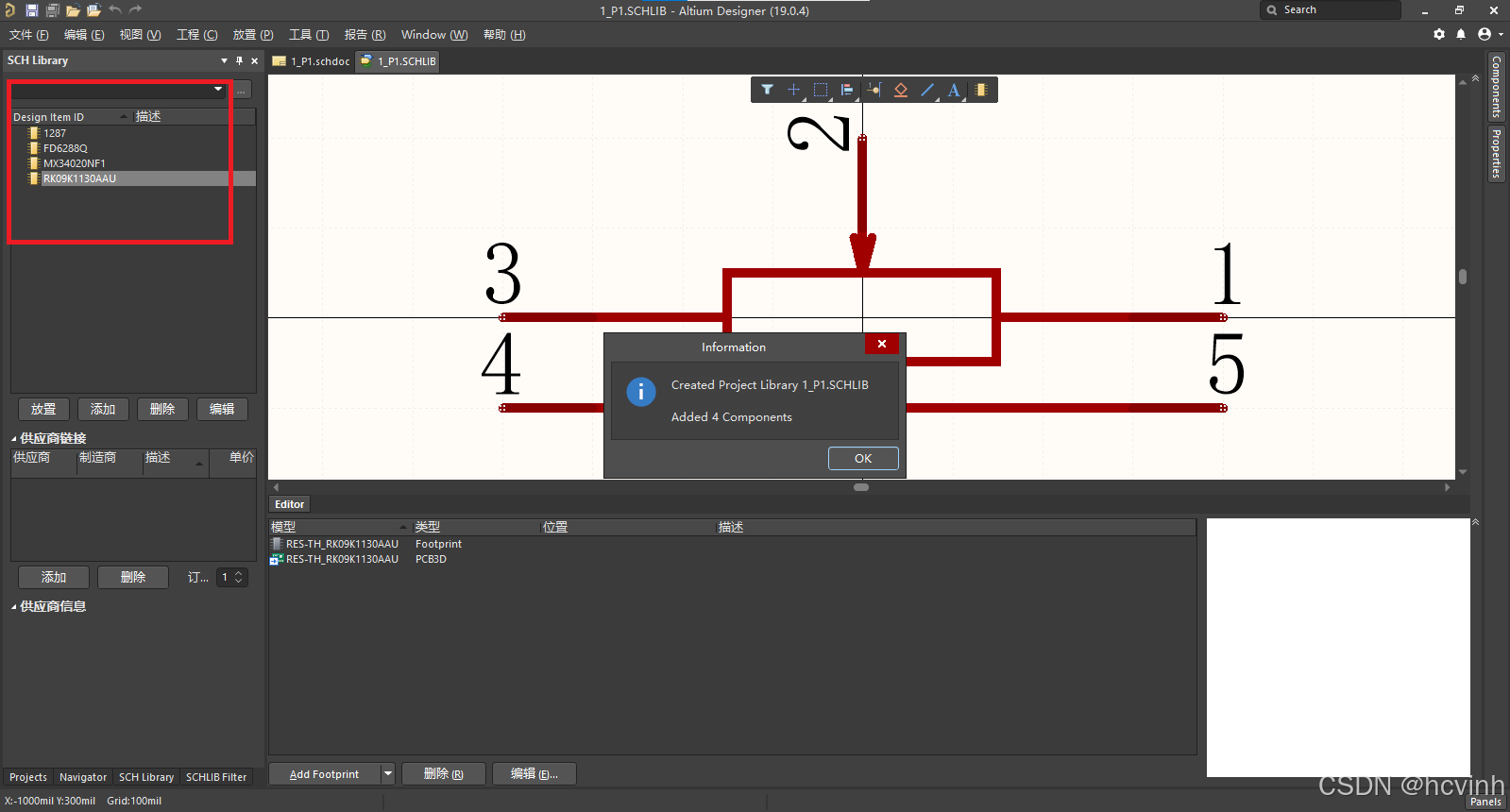Open the user account icon
Screen dimensions: 1510x812
(1485, 34)
